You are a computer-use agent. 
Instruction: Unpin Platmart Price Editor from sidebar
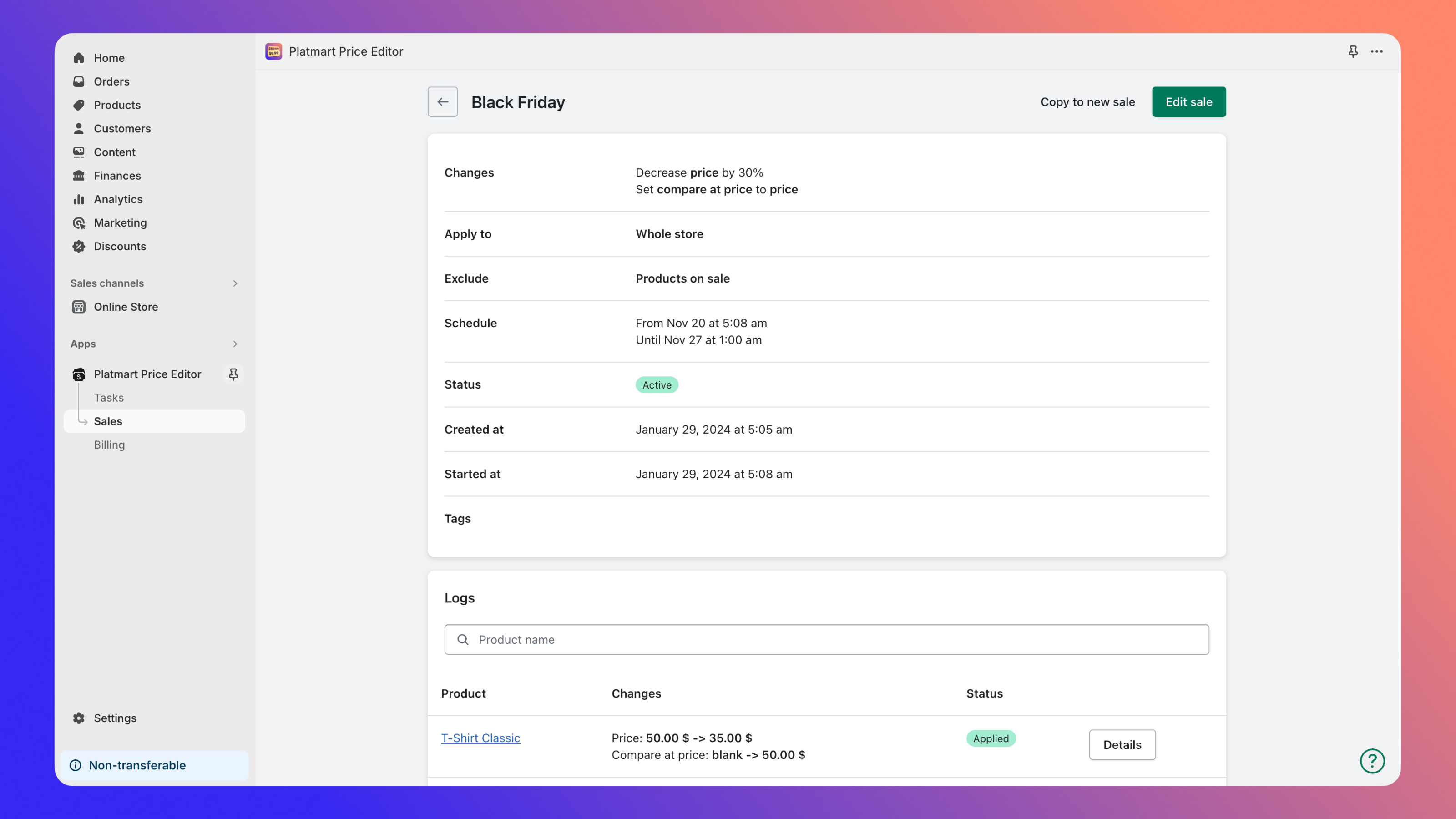tap(233, 374)
